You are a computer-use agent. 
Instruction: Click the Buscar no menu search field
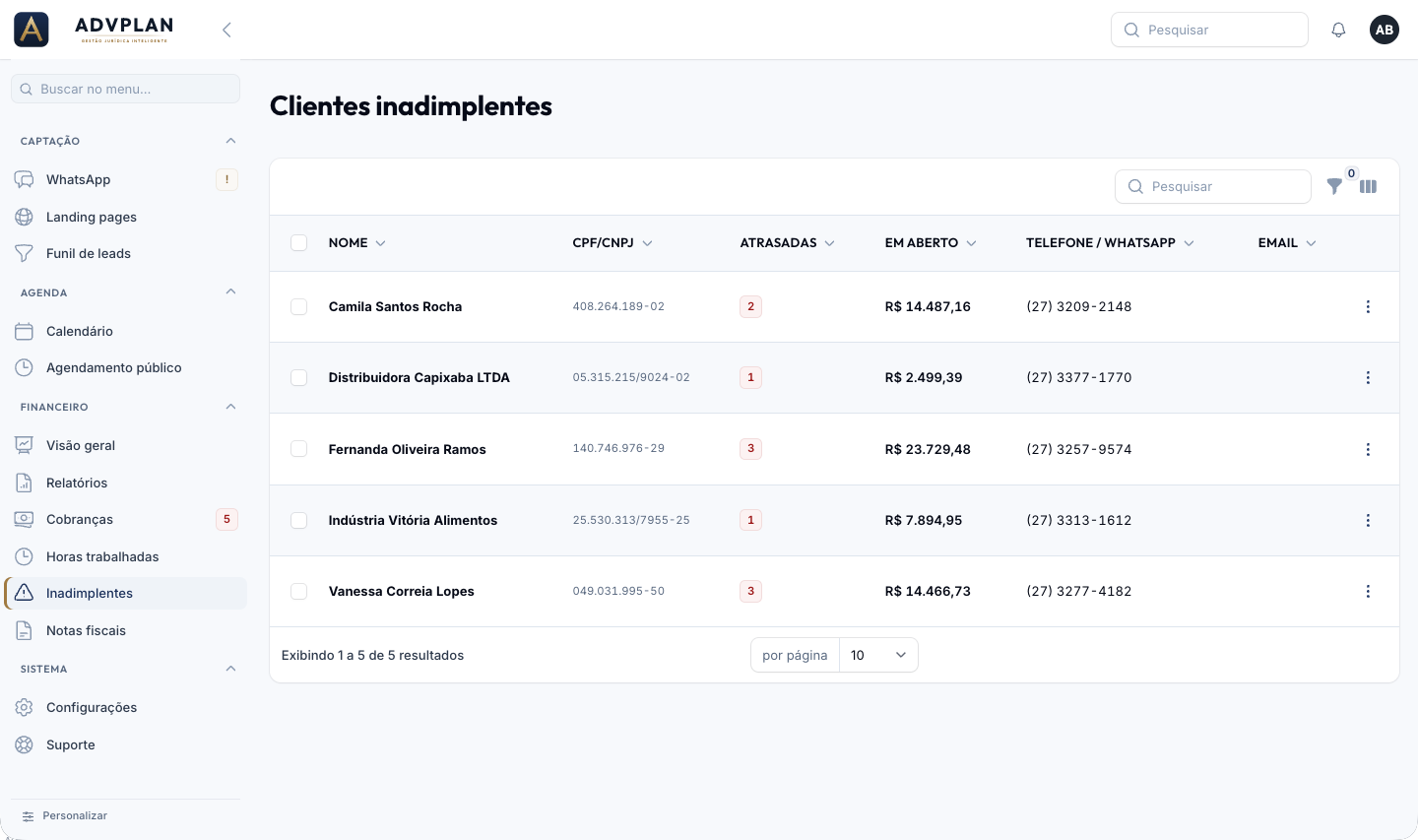click(126, 89)
